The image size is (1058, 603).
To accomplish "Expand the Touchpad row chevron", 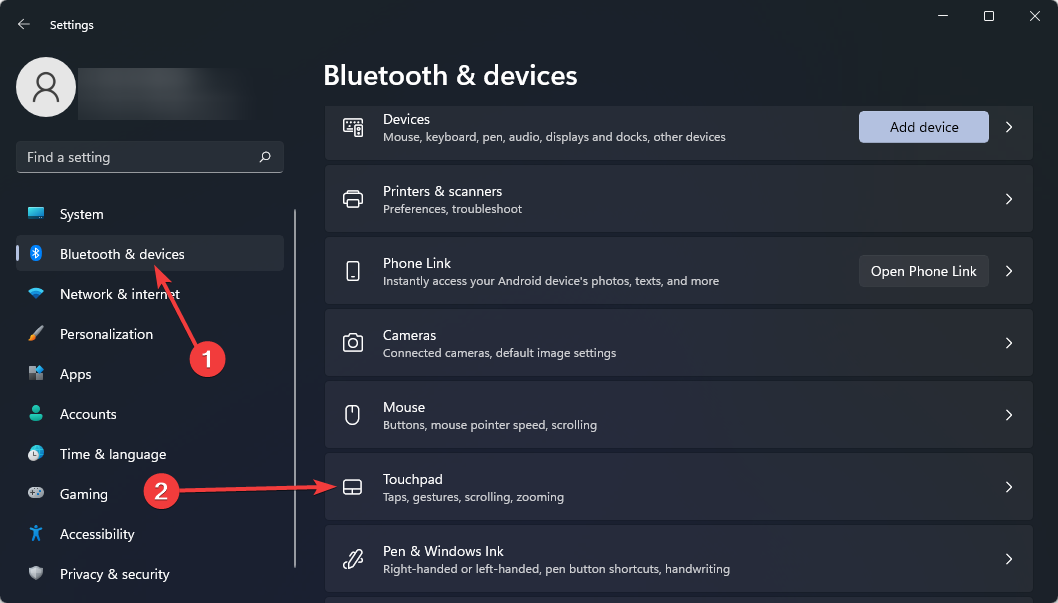I will [1009, 487].
